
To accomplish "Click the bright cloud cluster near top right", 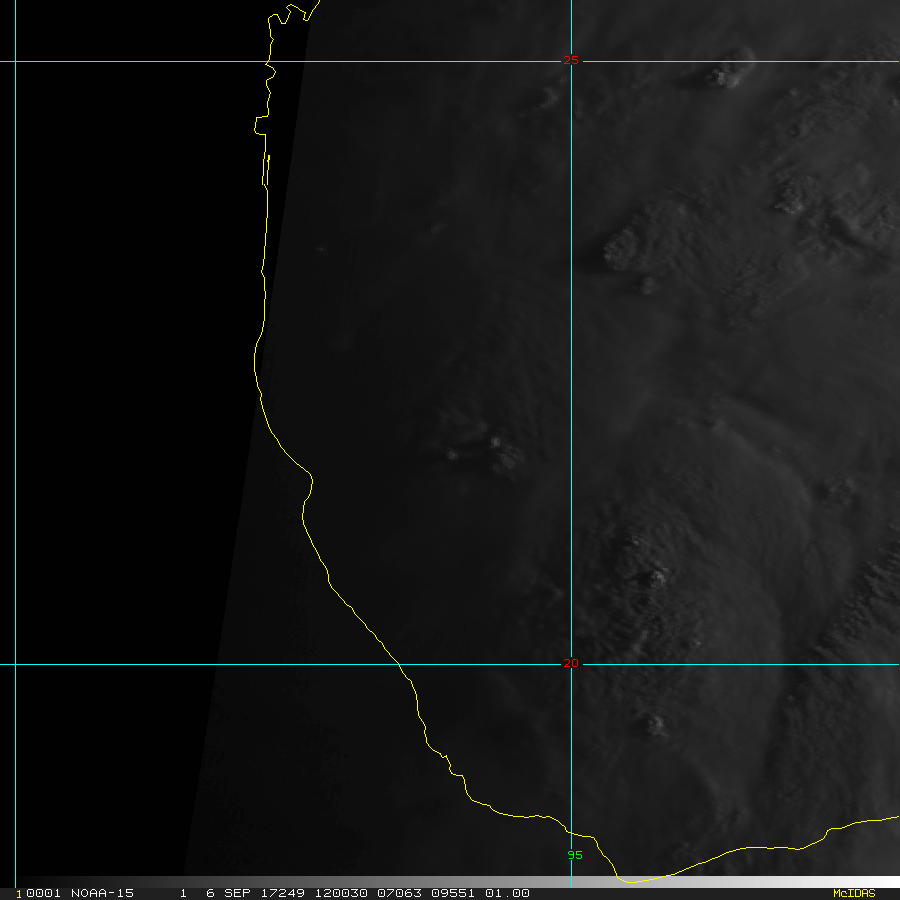I will [722, 74].
